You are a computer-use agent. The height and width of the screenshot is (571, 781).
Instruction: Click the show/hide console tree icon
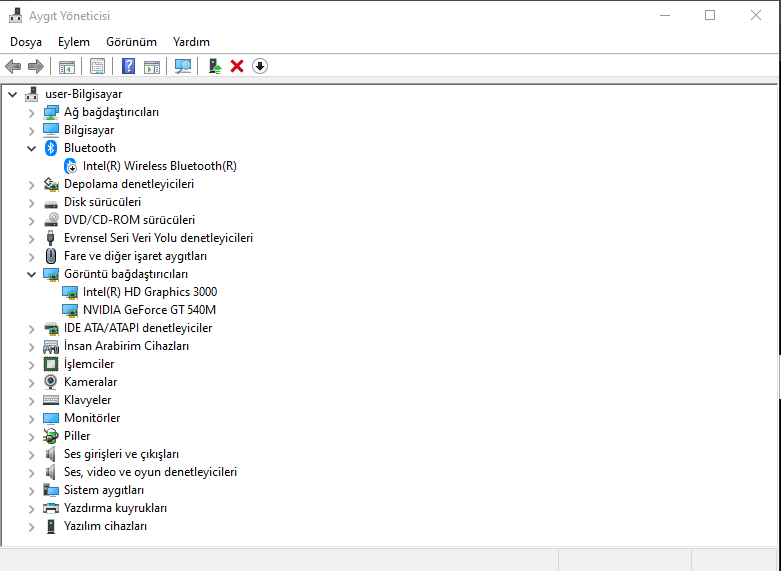tap(67, 66)
